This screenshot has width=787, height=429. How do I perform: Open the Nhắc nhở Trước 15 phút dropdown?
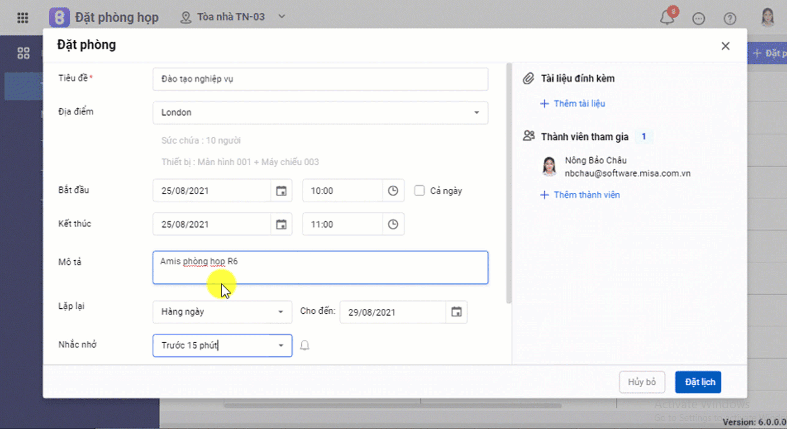click(280, 346)
